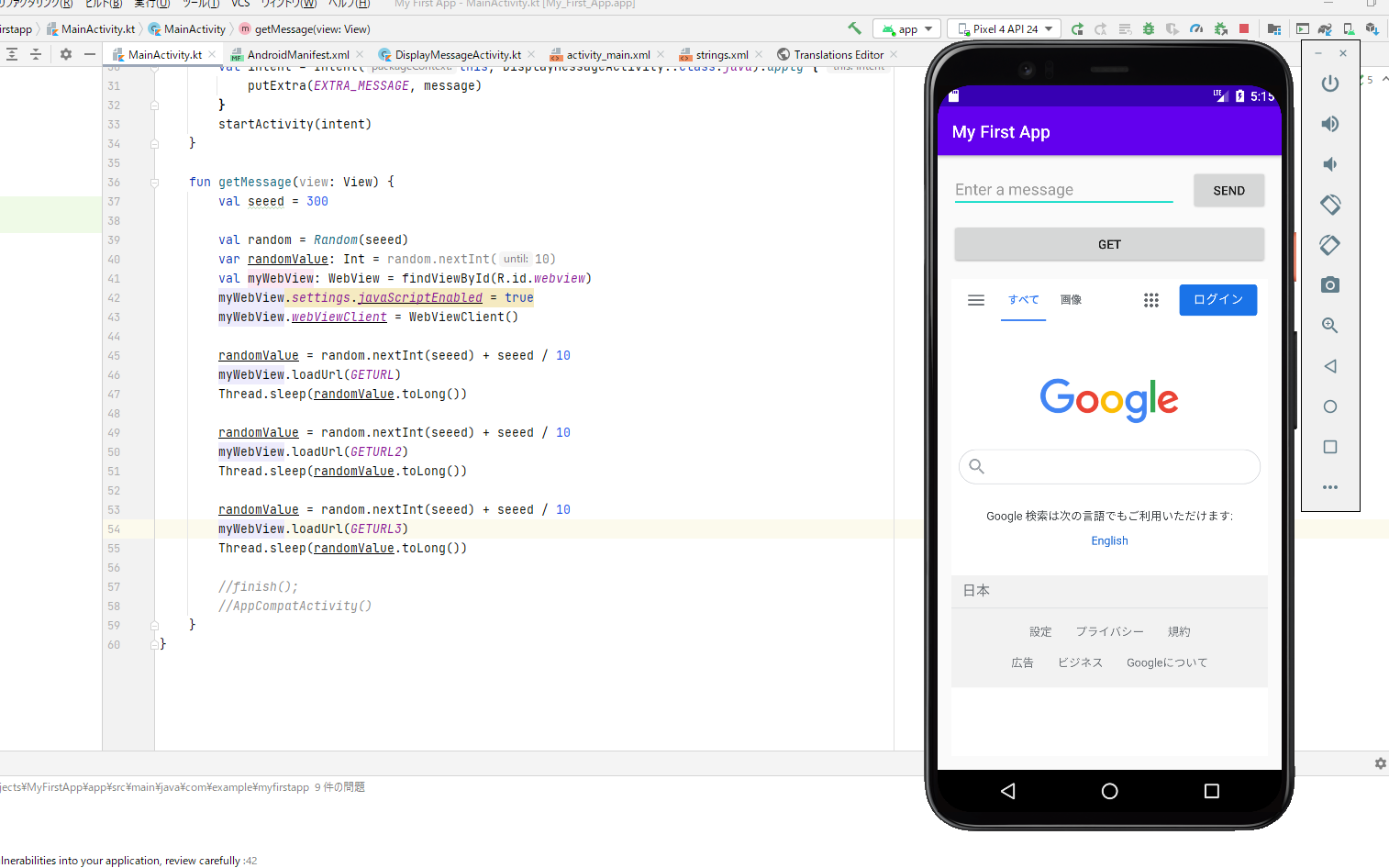The image size is (1389, 868).
Task: Click the プライバシー footer link
Action: point(1109,631)
